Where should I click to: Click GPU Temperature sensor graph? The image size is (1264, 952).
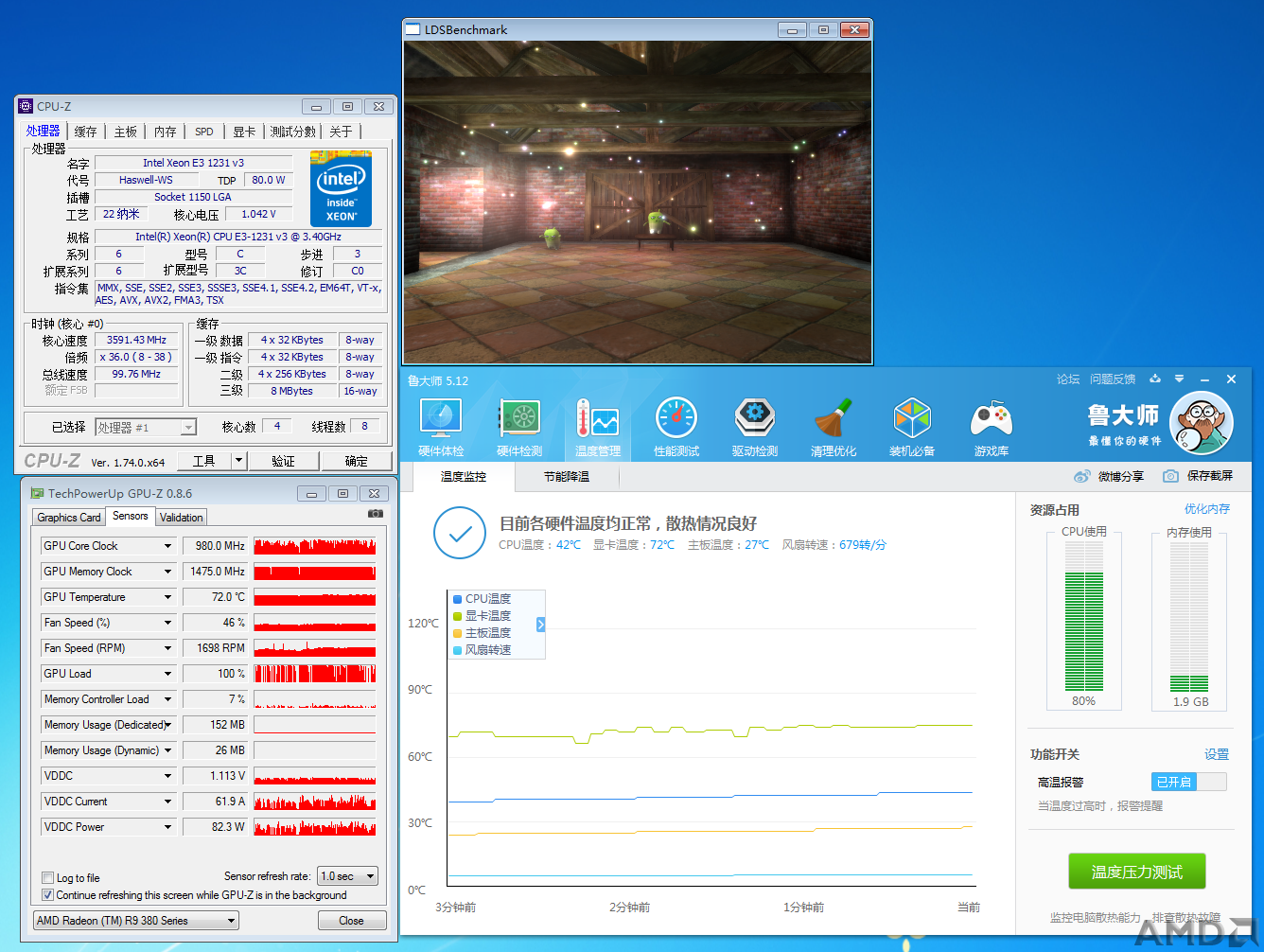[x=315, y=597]
